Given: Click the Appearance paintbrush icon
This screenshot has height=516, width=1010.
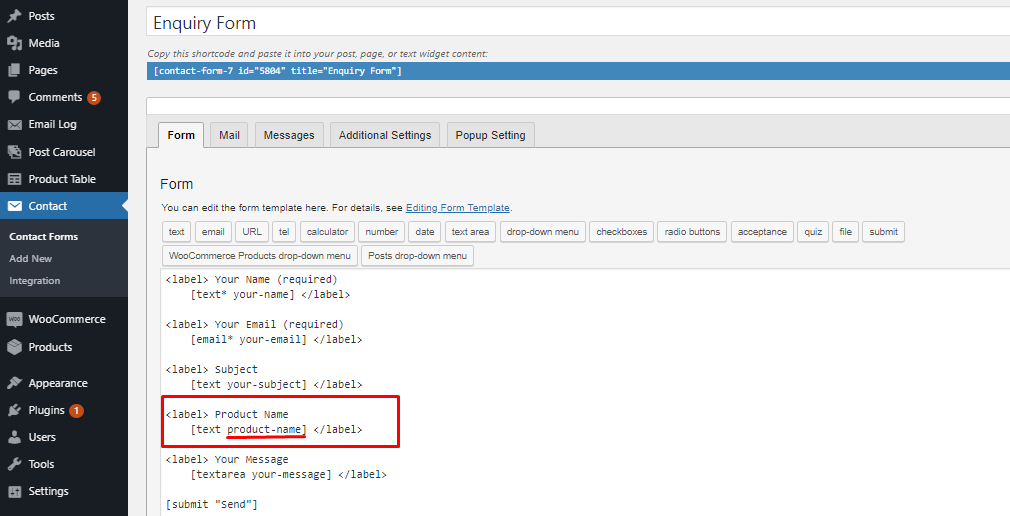Looking at the screenshot, I should (x=14, y=384).
